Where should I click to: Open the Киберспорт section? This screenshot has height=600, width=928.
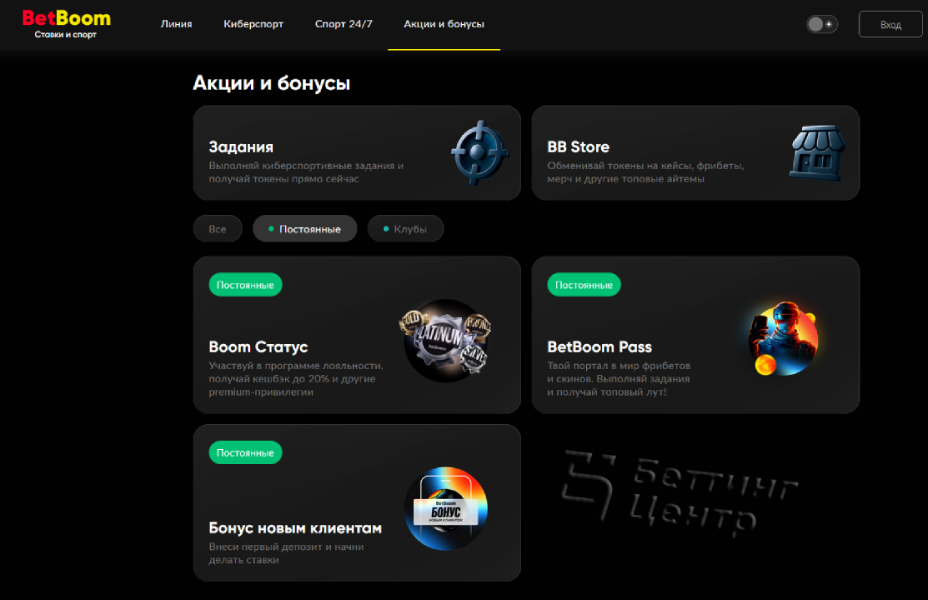click(253, 24)
